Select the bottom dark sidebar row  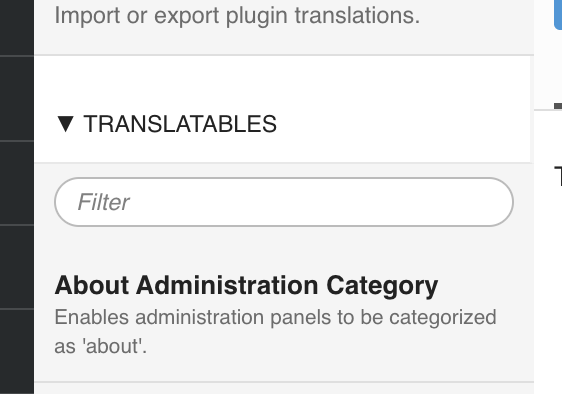pos(17,351)
